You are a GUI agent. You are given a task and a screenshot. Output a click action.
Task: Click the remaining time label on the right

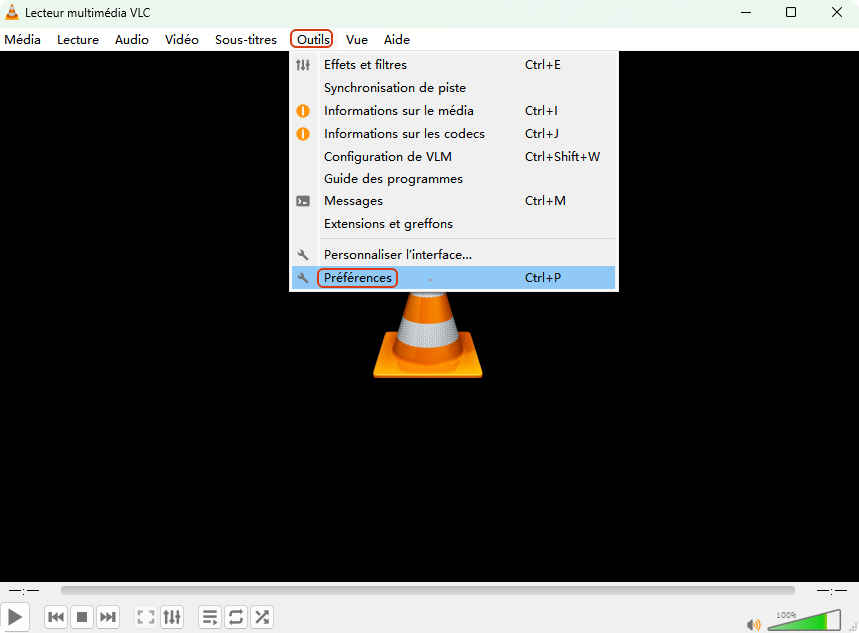[x=832, y=591]
